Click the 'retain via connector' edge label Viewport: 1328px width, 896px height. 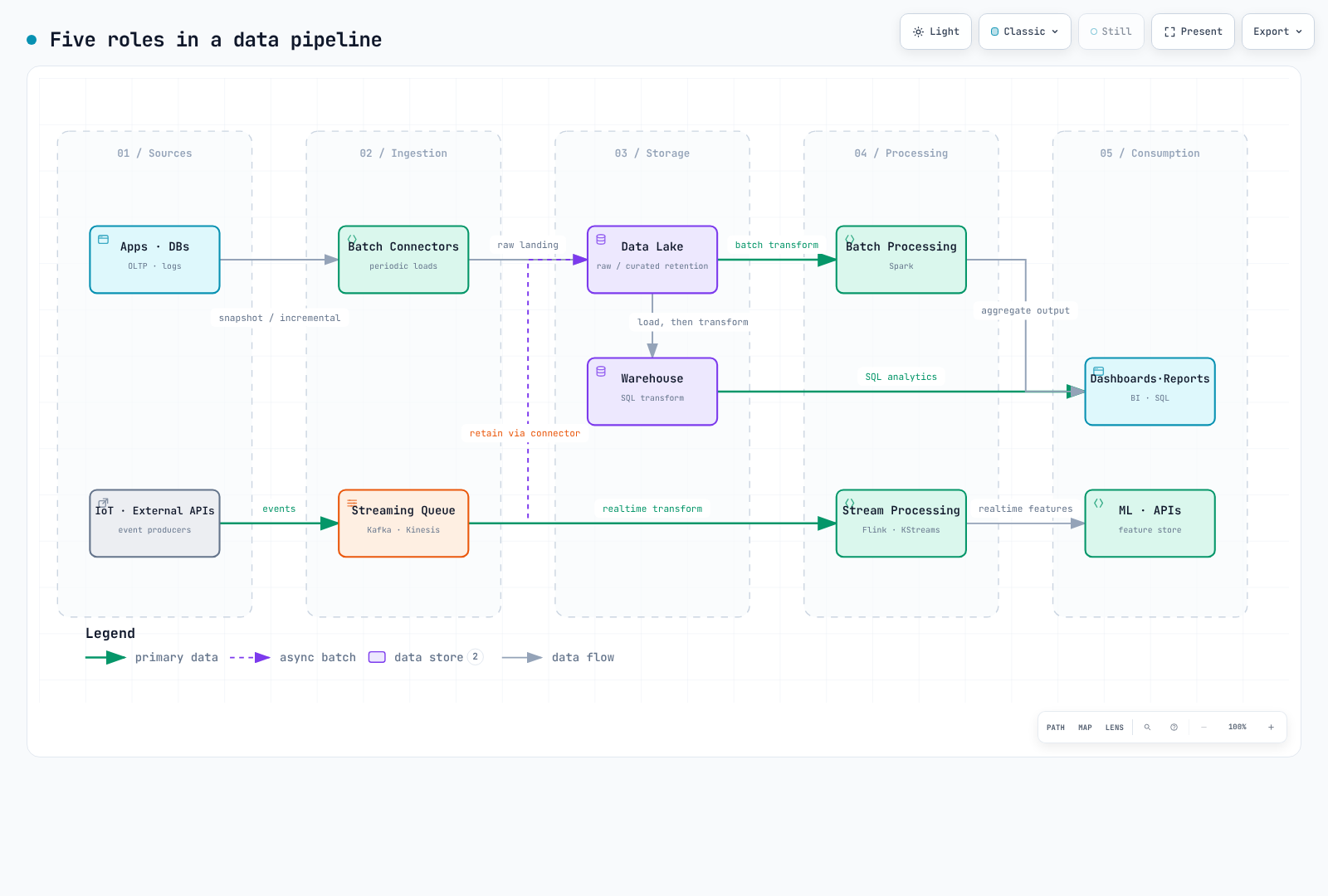[525, 433]
